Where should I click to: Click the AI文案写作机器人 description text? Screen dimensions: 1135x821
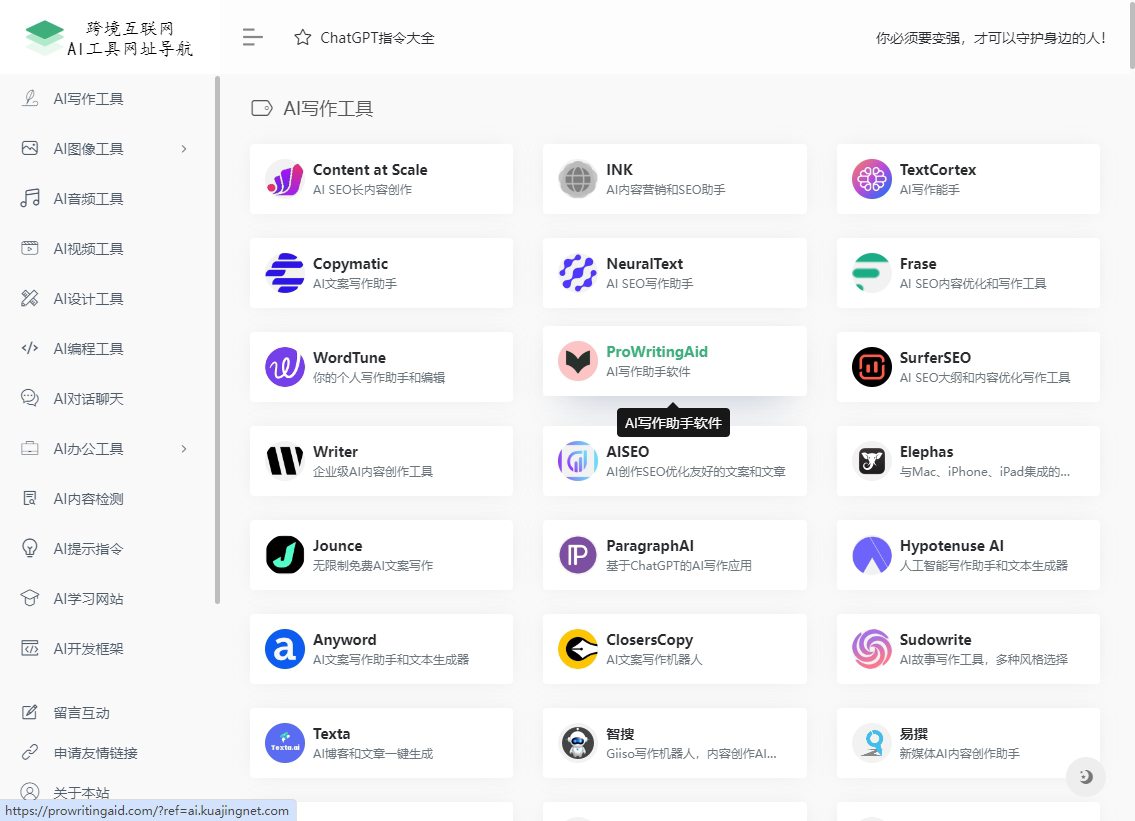point(654,660)
